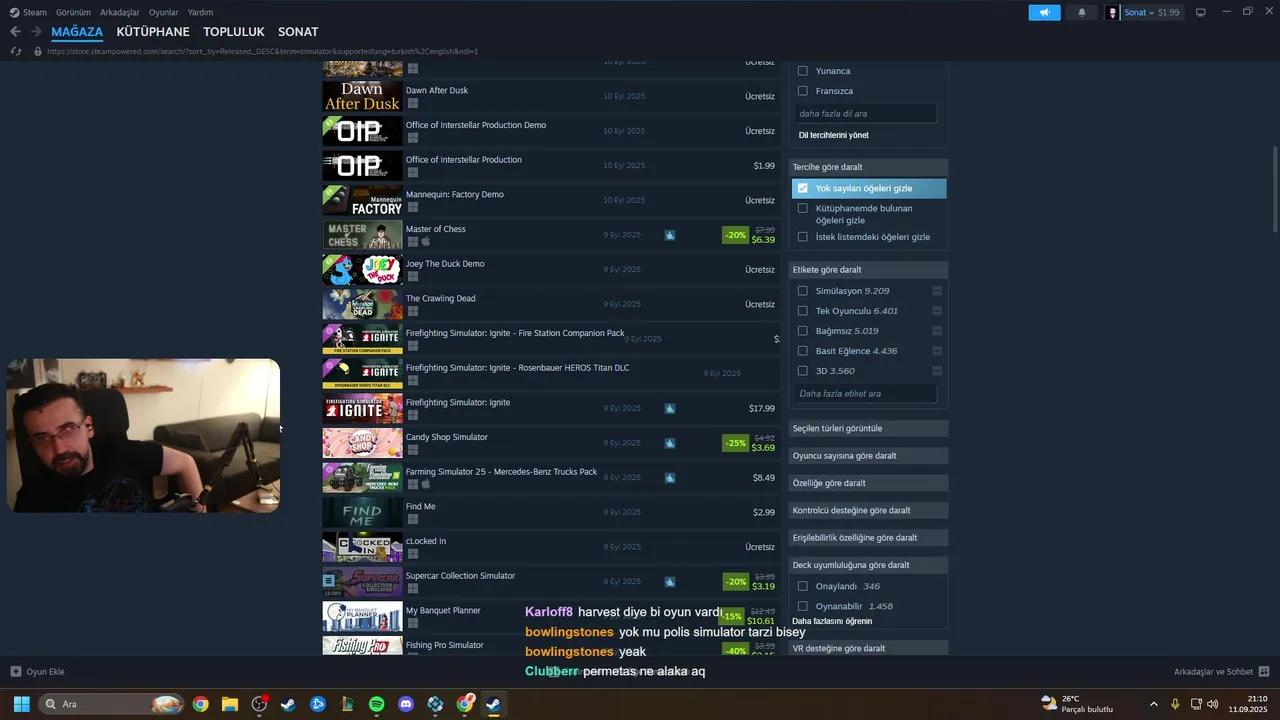Exclude the Simülasyon tag with minus icon

tap(937, 291)
